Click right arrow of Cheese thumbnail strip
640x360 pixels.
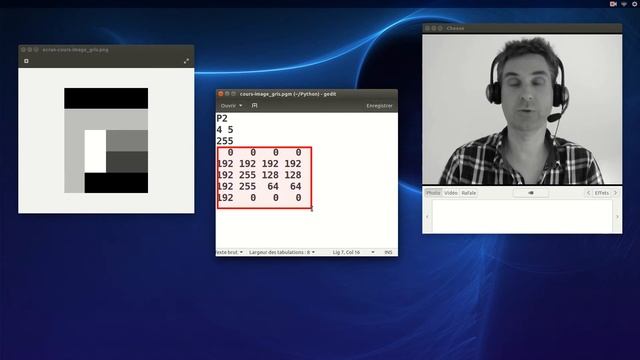tap(617, 216)
